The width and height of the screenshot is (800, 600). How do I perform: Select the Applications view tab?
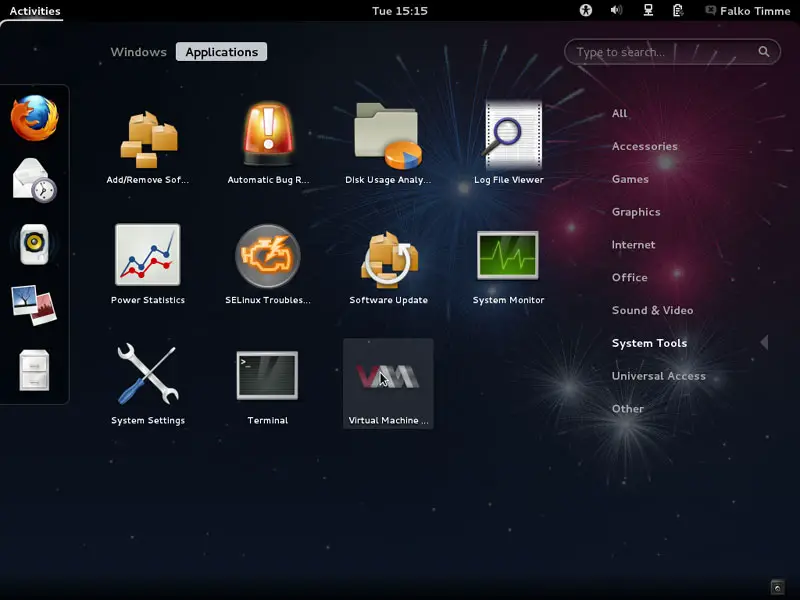coord(221,52)
